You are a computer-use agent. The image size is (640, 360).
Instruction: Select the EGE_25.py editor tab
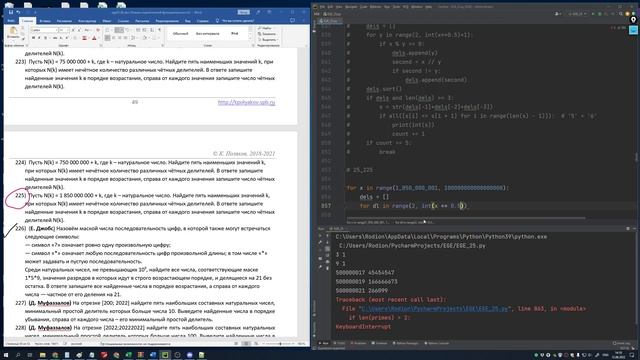(329, 21)
